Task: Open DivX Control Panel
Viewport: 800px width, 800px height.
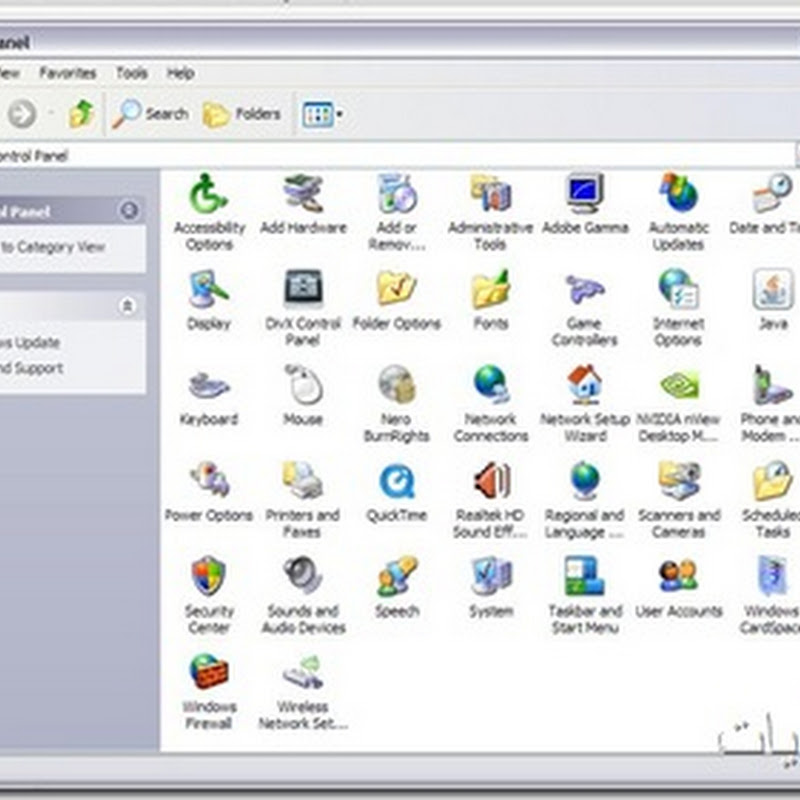Action: point(303,308)
